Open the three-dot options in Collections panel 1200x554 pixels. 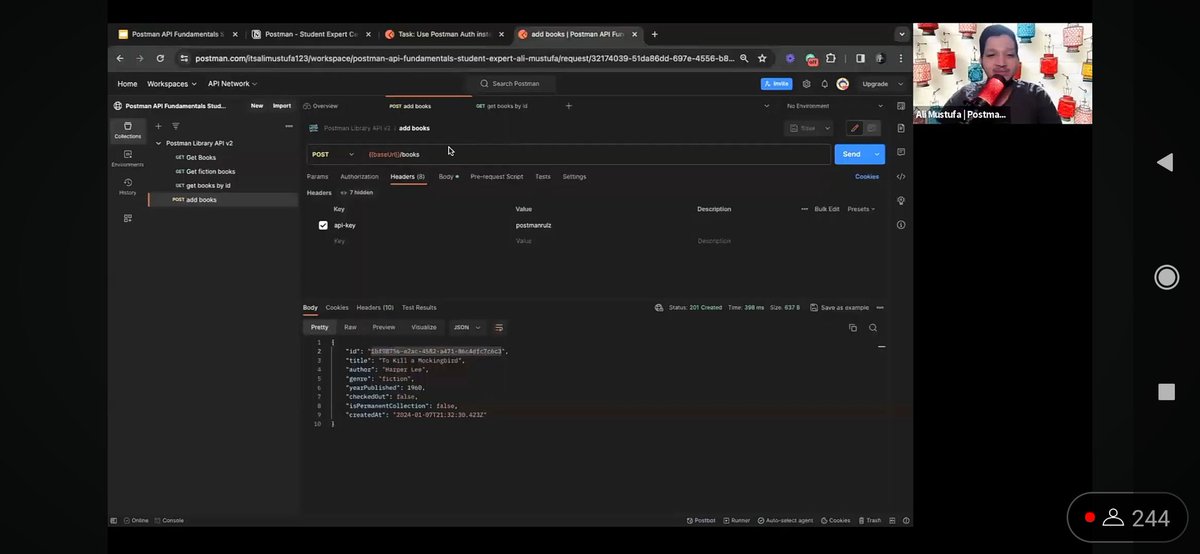click(290, 126)
